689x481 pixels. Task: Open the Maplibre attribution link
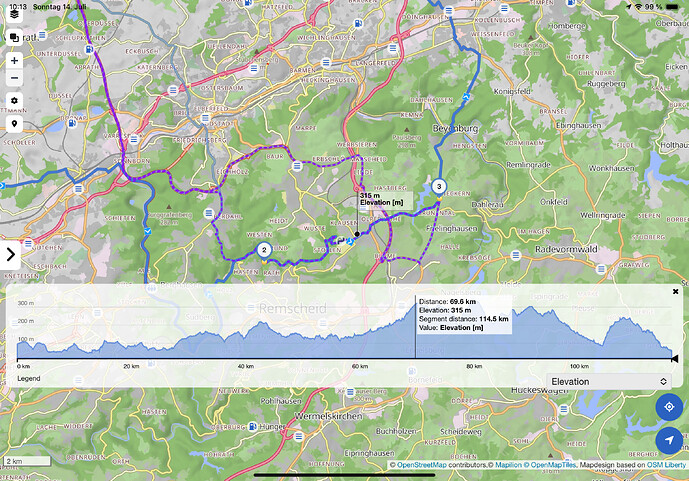tap(508, 465)
